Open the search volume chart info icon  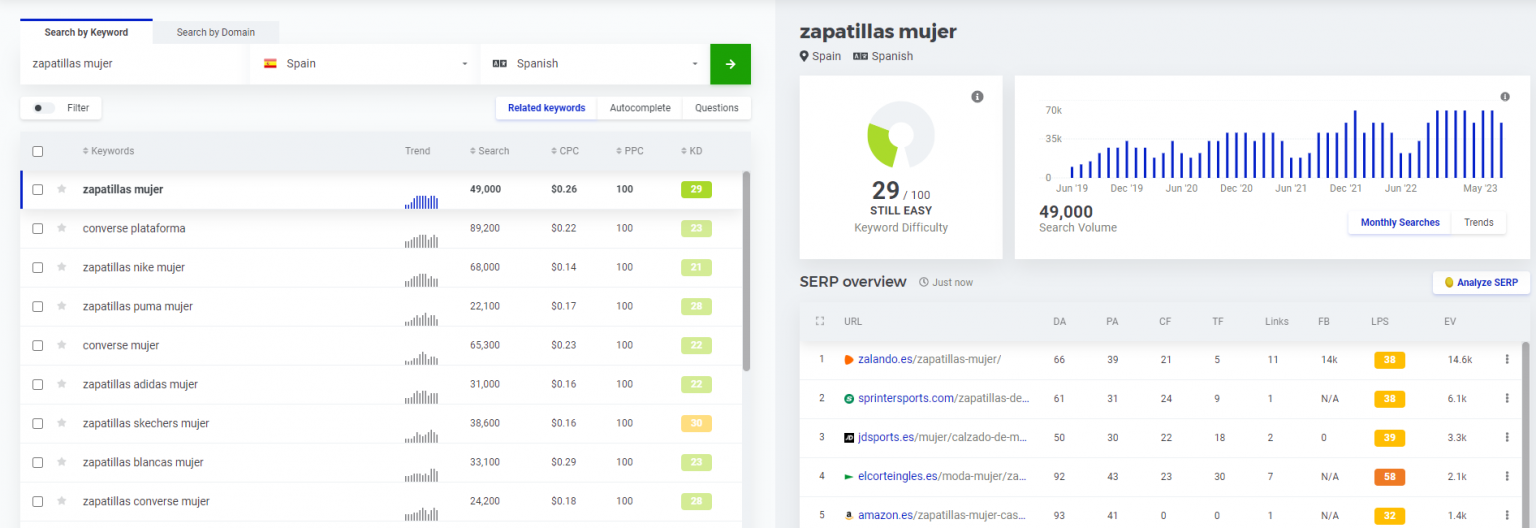[x=1504, y=97]
